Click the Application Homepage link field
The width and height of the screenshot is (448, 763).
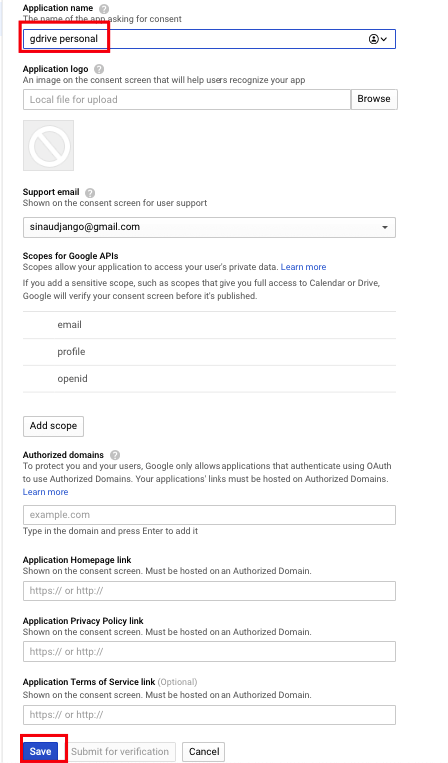[209, 591]
